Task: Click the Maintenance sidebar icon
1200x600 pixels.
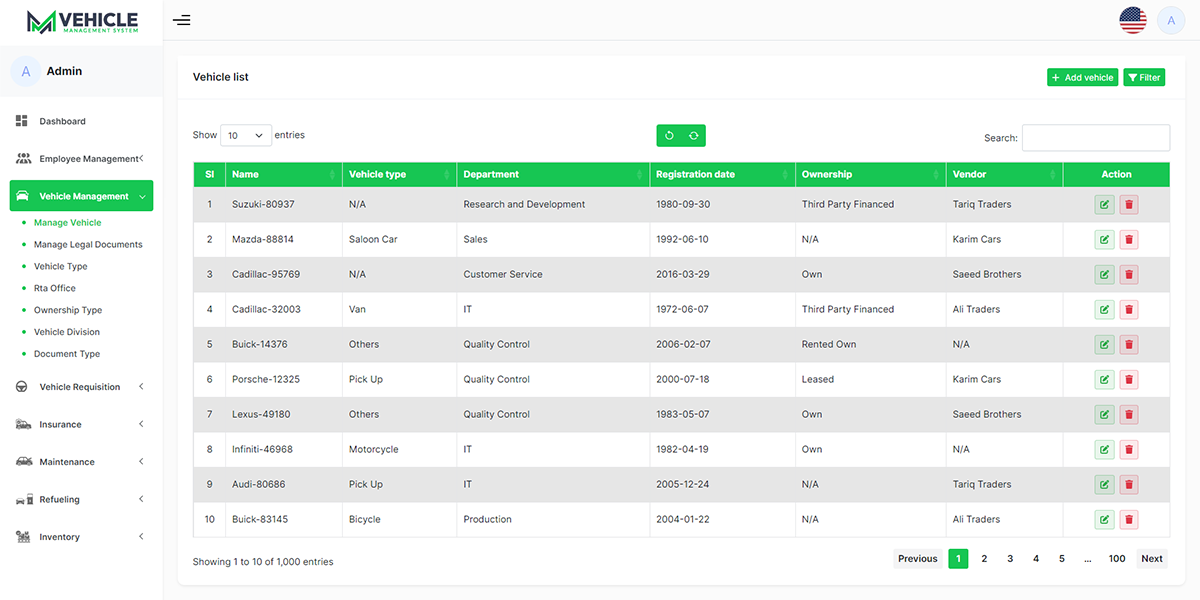Action: tap(22, 461)
